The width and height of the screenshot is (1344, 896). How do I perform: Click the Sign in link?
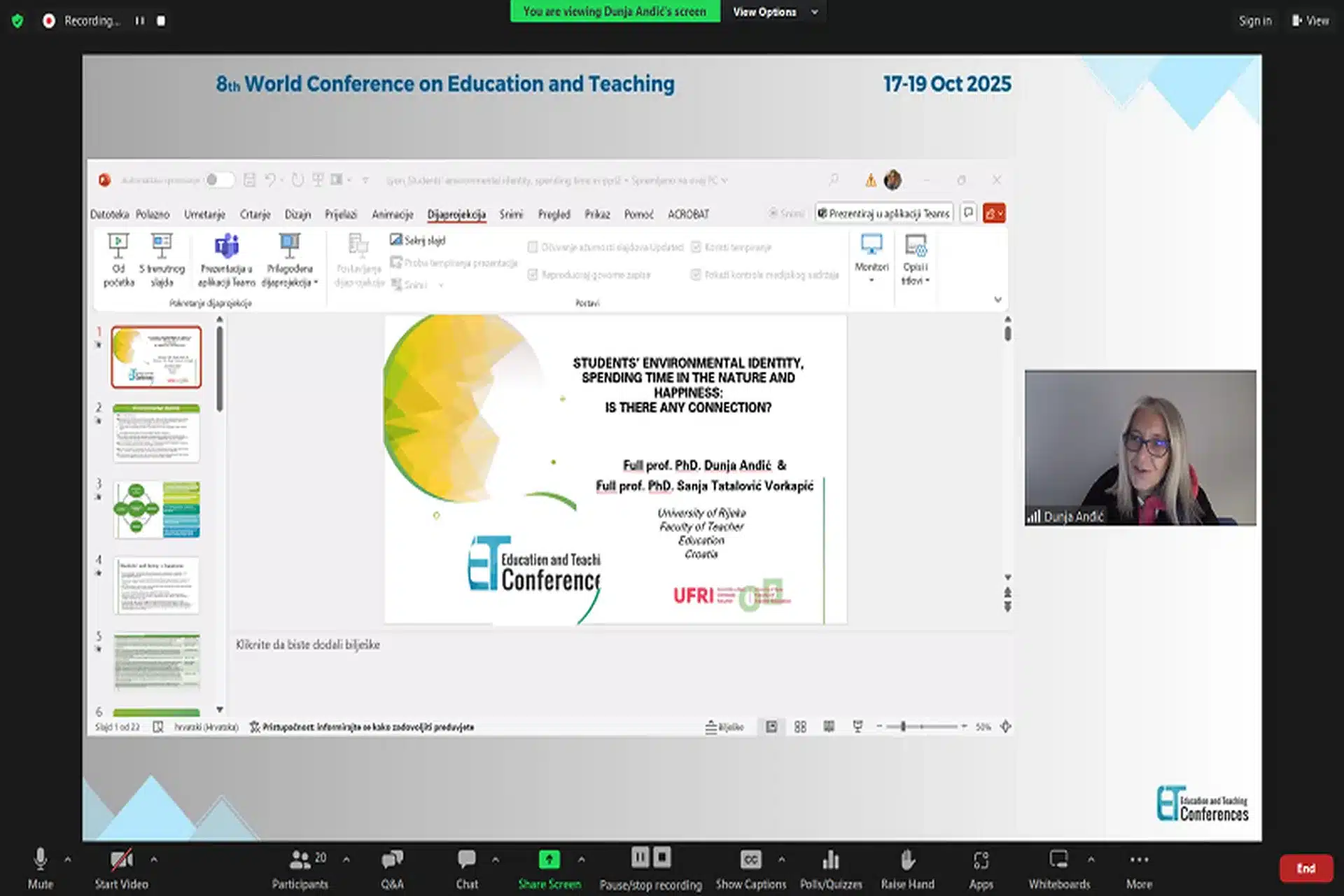click(x=1254, y=21)
